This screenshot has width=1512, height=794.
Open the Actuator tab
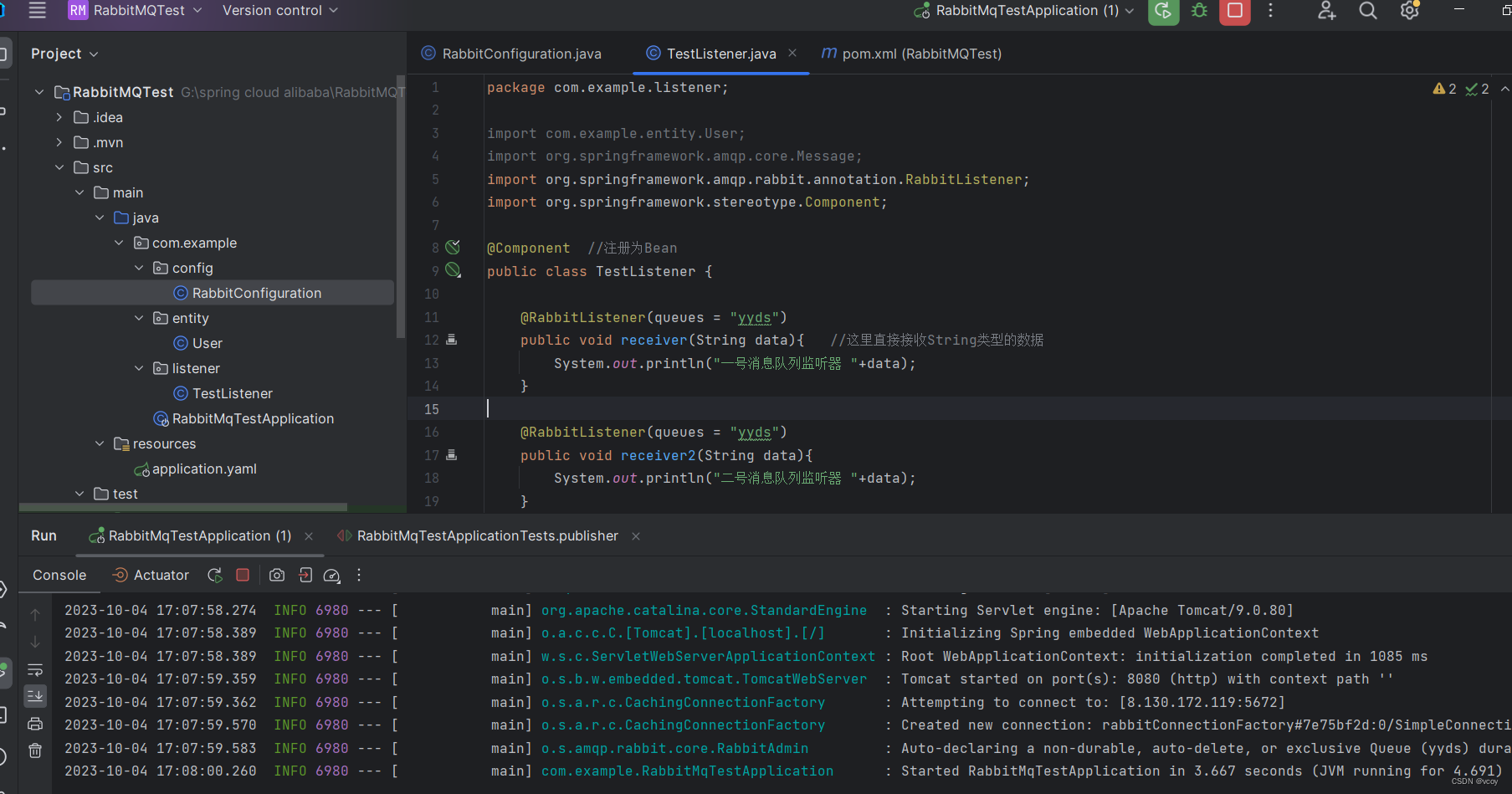click(x=151, y=575)
